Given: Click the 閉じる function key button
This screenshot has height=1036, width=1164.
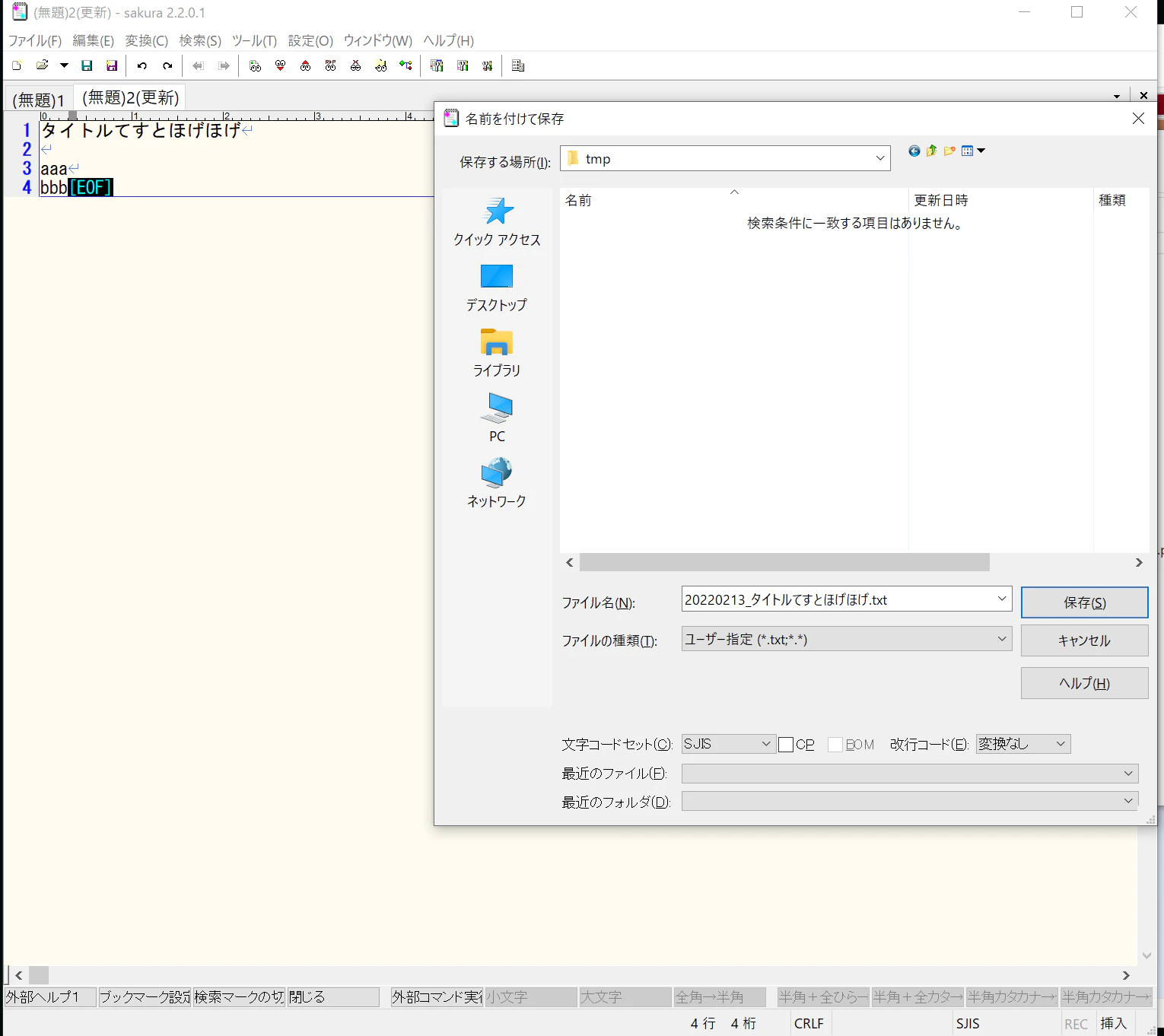Looking at the screenshot, I should point(333,996).
